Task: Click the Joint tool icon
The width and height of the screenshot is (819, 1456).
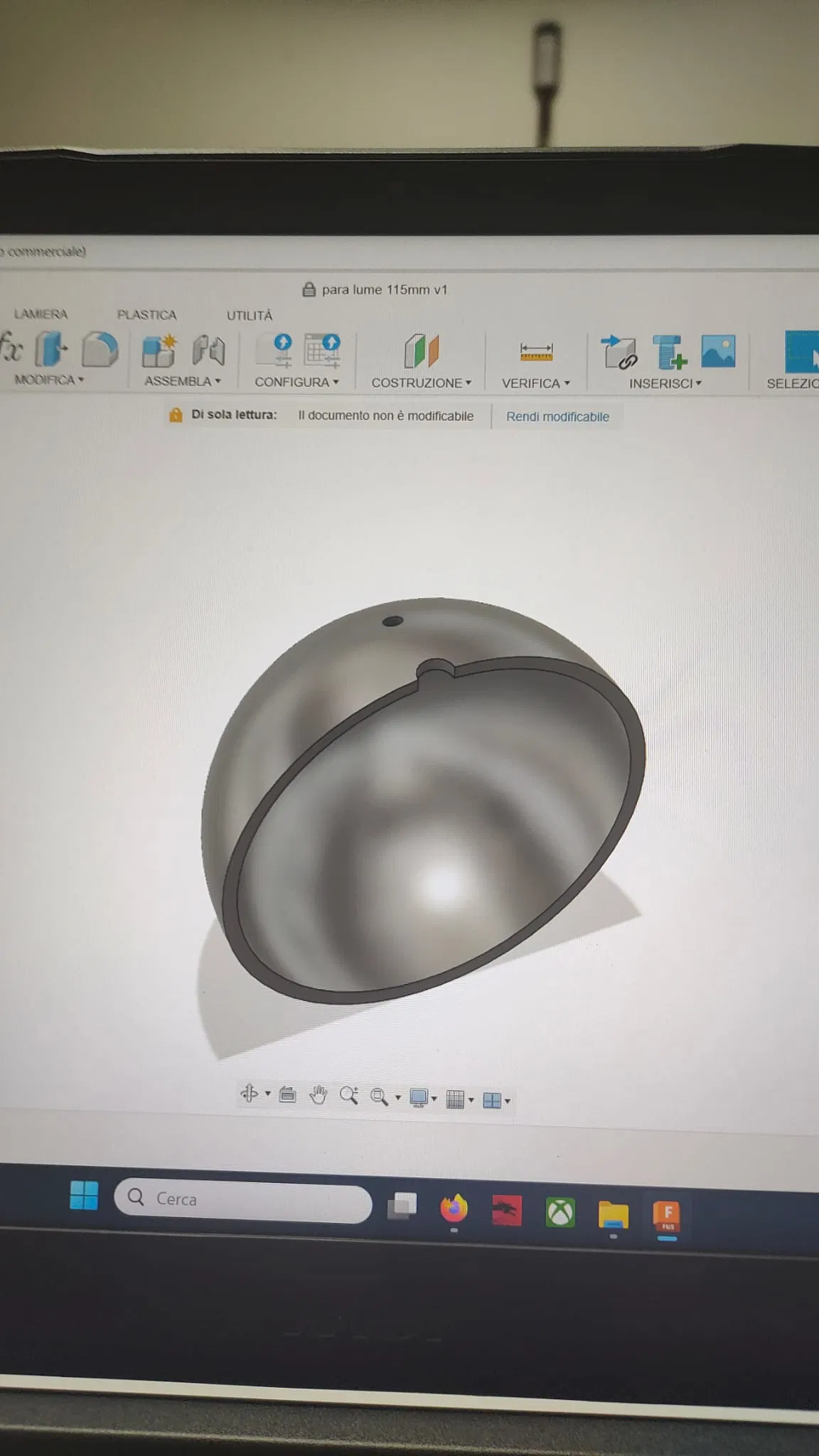Action: [x=209, y=350]
